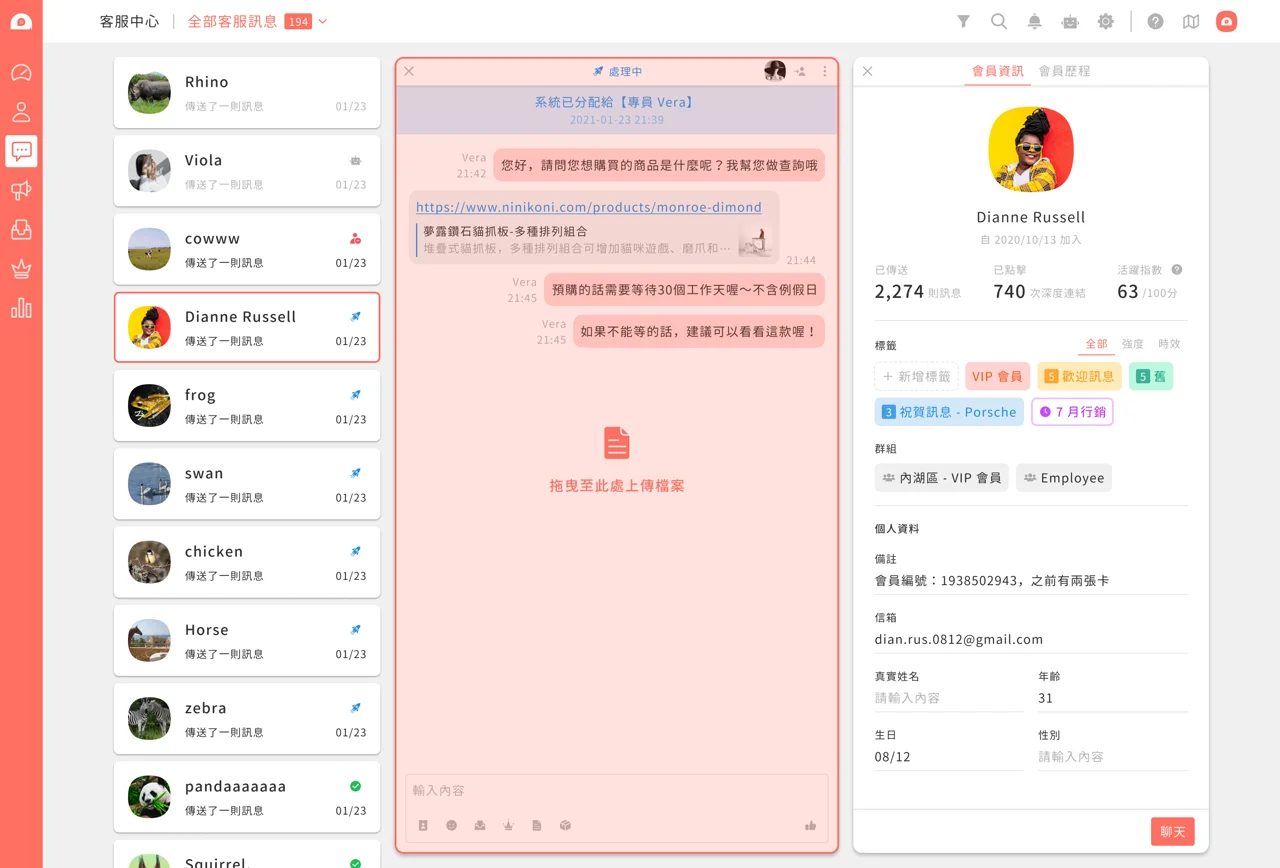Open the megaphone broadcast icon in sidebar
This screenshot has height=868, width=1280.
pos(21,190)
